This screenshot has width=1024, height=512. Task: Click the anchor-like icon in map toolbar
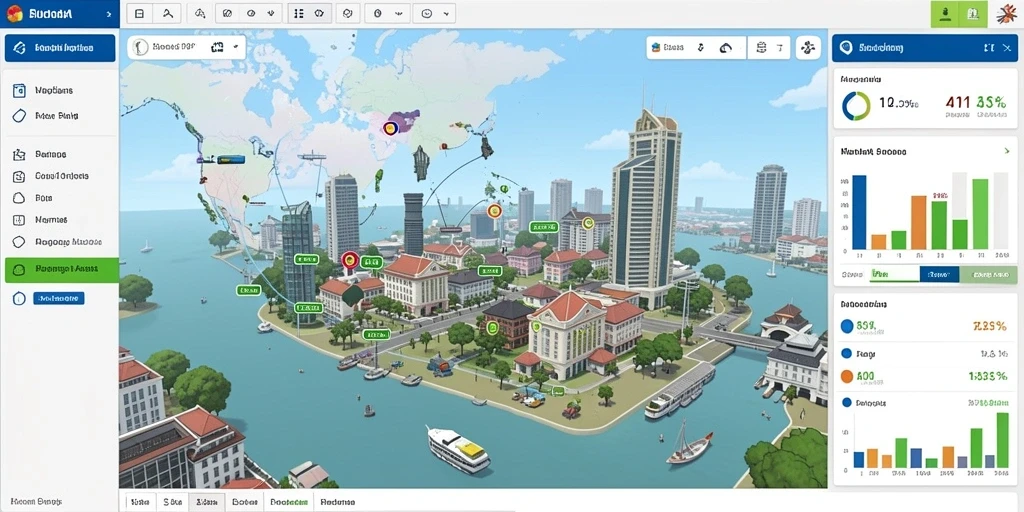click(701, 47)
